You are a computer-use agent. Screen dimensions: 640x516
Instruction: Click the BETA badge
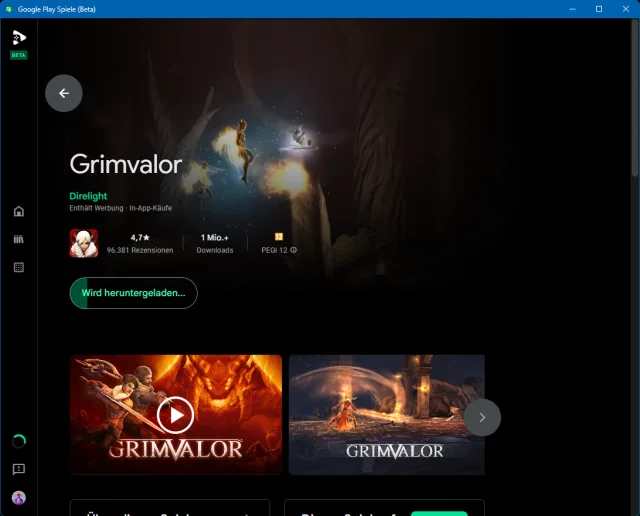point(19,55)
